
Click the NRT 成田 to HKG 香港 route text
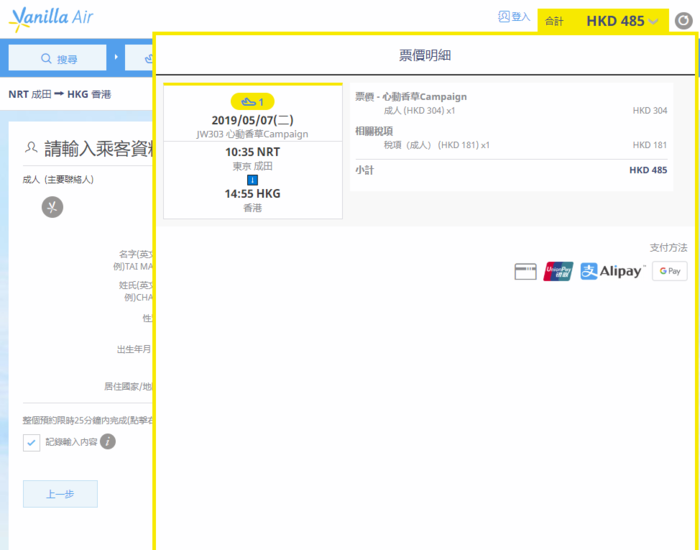[x=60, y=94]
